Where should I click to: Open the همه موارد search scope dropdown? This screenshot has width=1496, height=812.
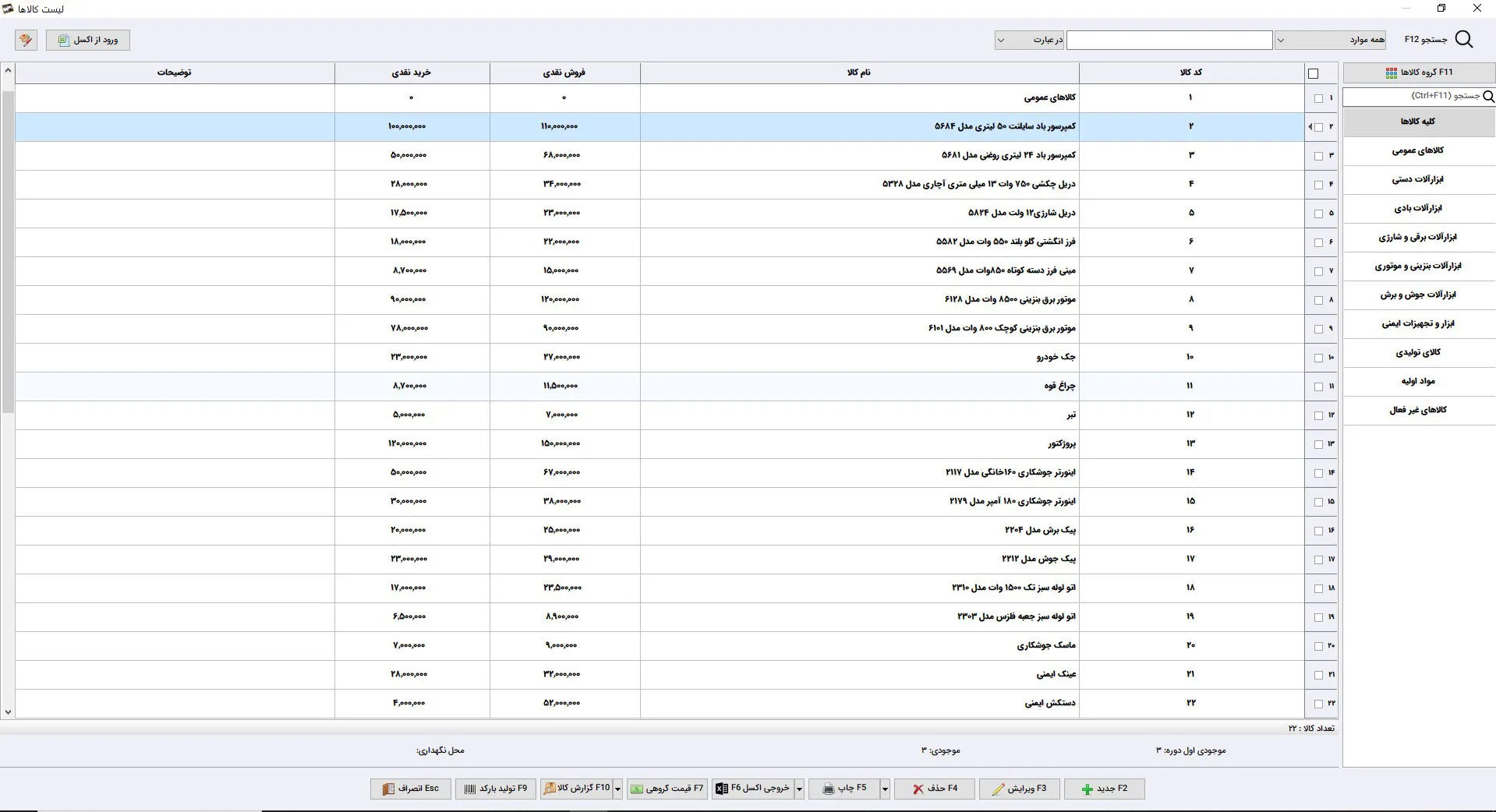click(1330, 40)
